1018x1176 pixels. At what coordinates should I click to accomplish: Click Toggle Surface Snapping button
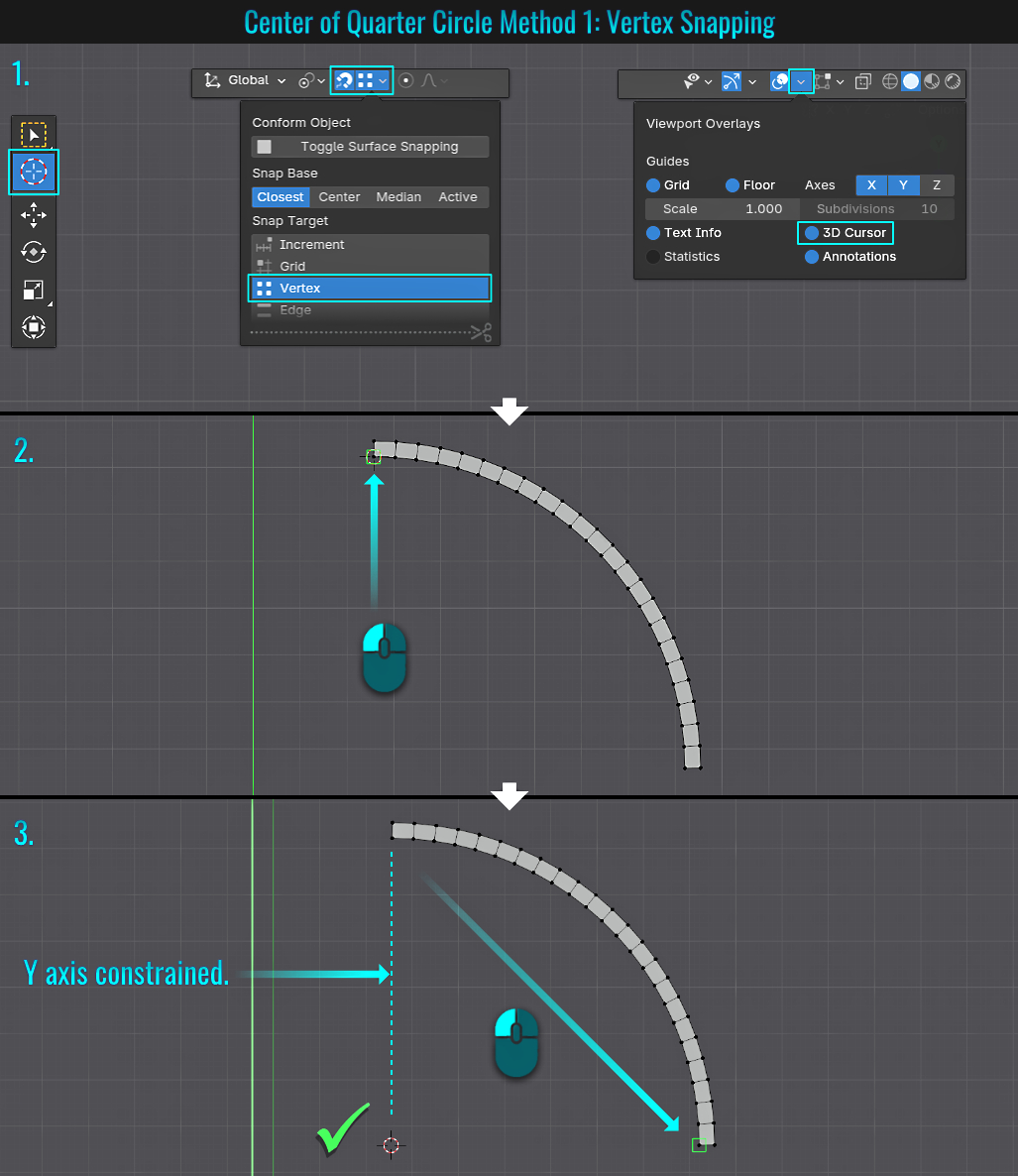point(369,147)
